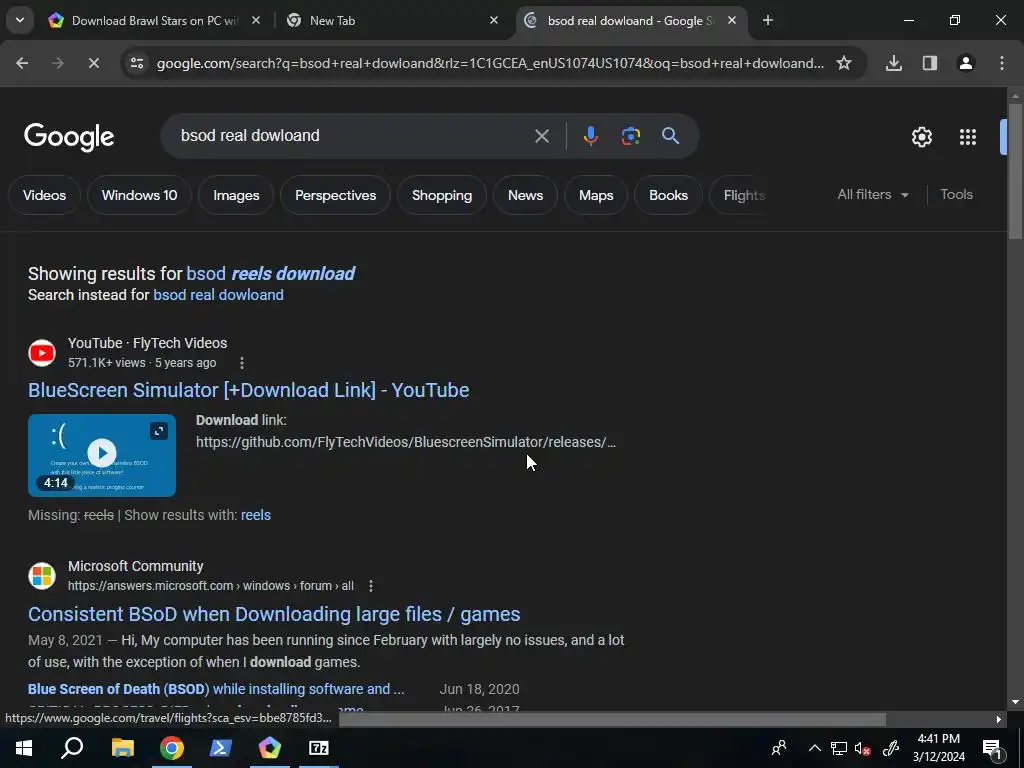Open the taskbar clock and date
The width and height of the screenshot is (1024, 768).
pos(938,748)
